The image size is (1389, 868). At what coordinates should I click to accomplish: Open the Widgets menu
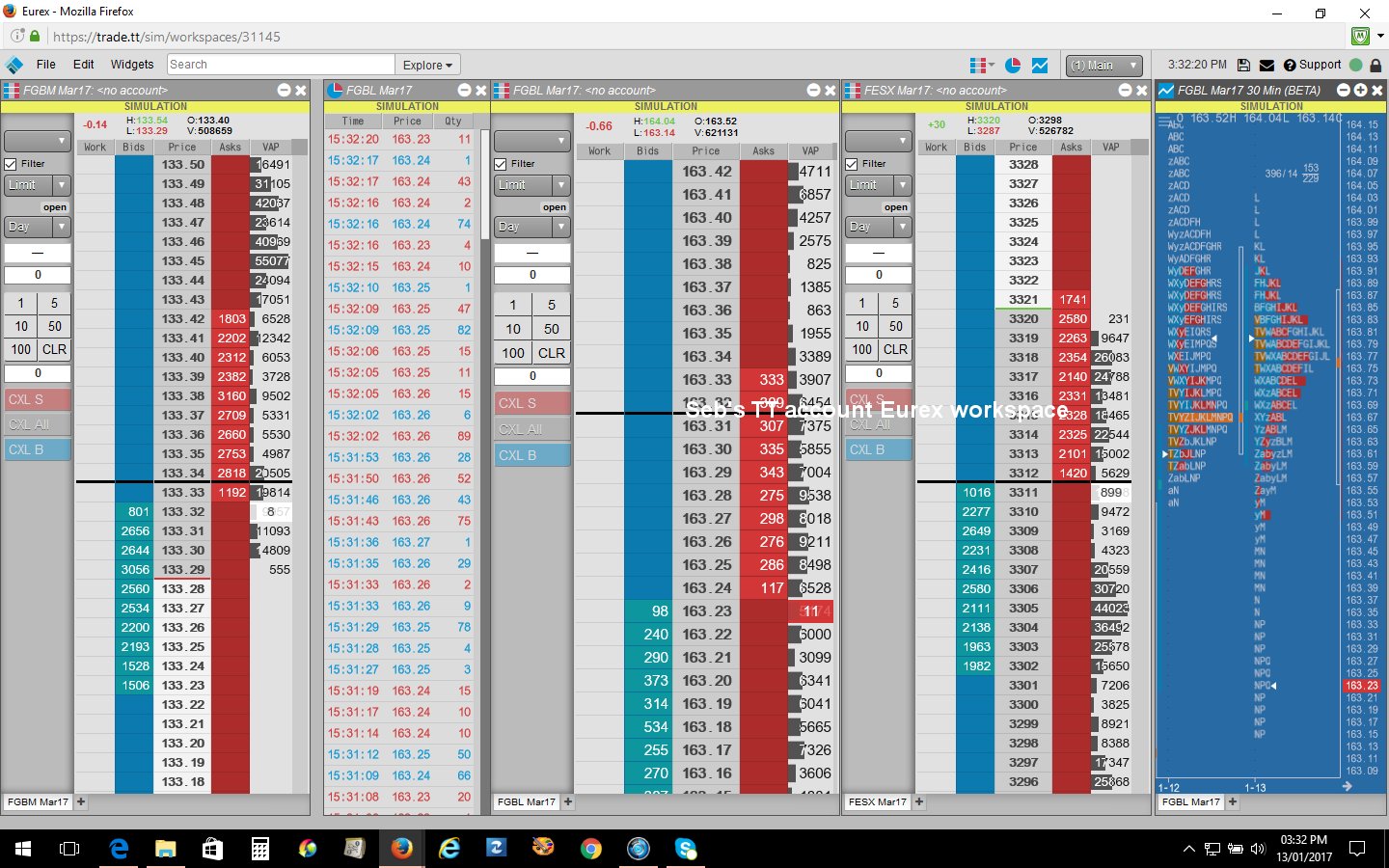point(132,65)
